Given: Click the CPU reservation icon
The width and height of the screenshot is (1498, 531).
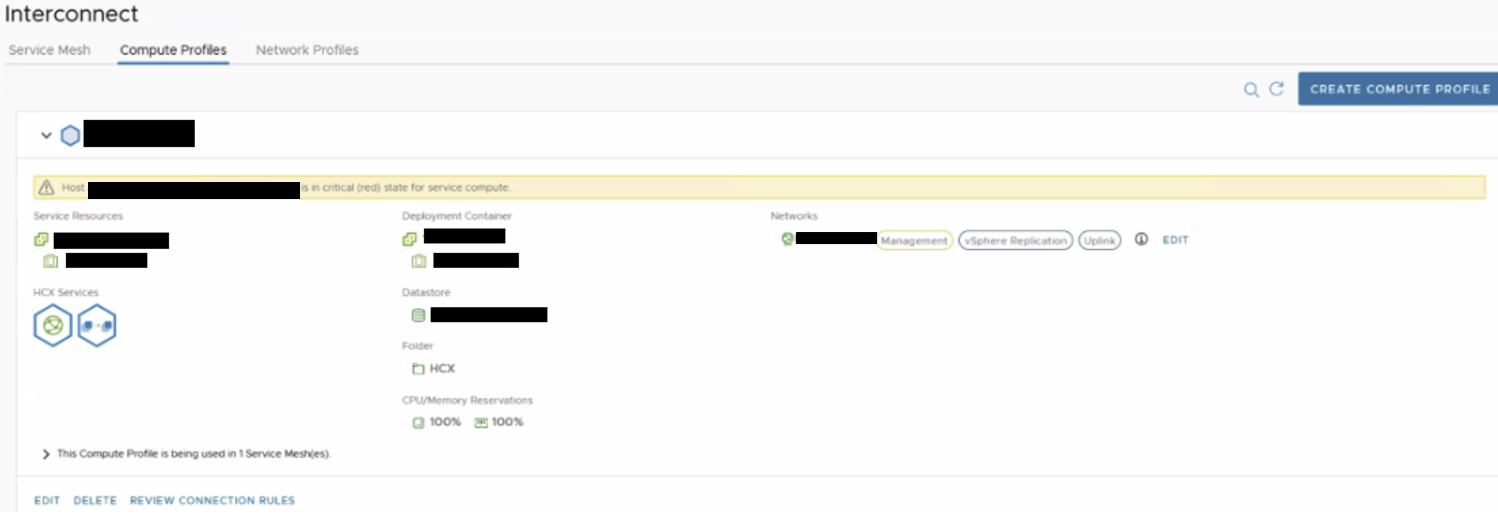Looking at the screenshot, I should point(419,422).
